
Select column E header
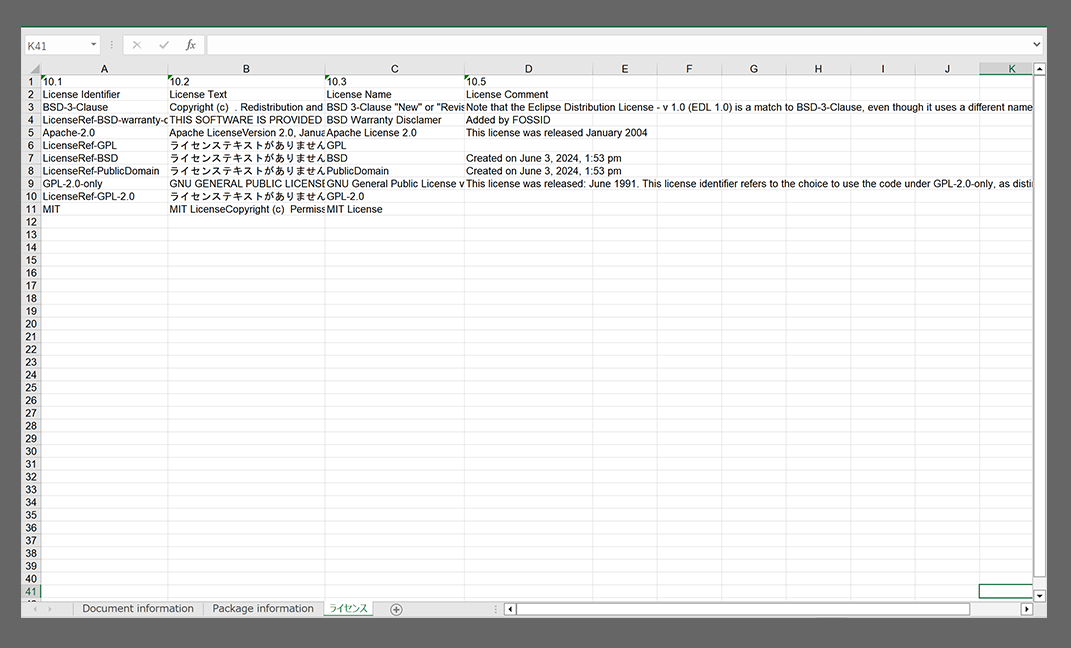624,69
